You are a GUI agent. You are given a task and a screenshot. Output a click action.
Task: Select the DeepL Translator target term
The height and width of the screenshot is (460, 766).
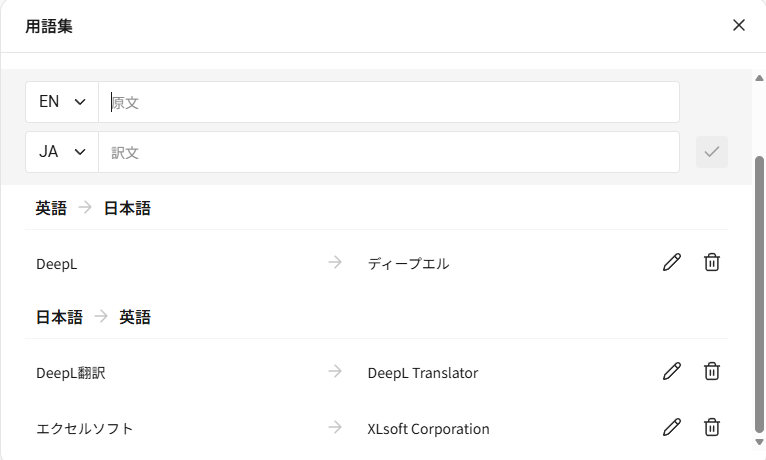[x=423, y=373]
